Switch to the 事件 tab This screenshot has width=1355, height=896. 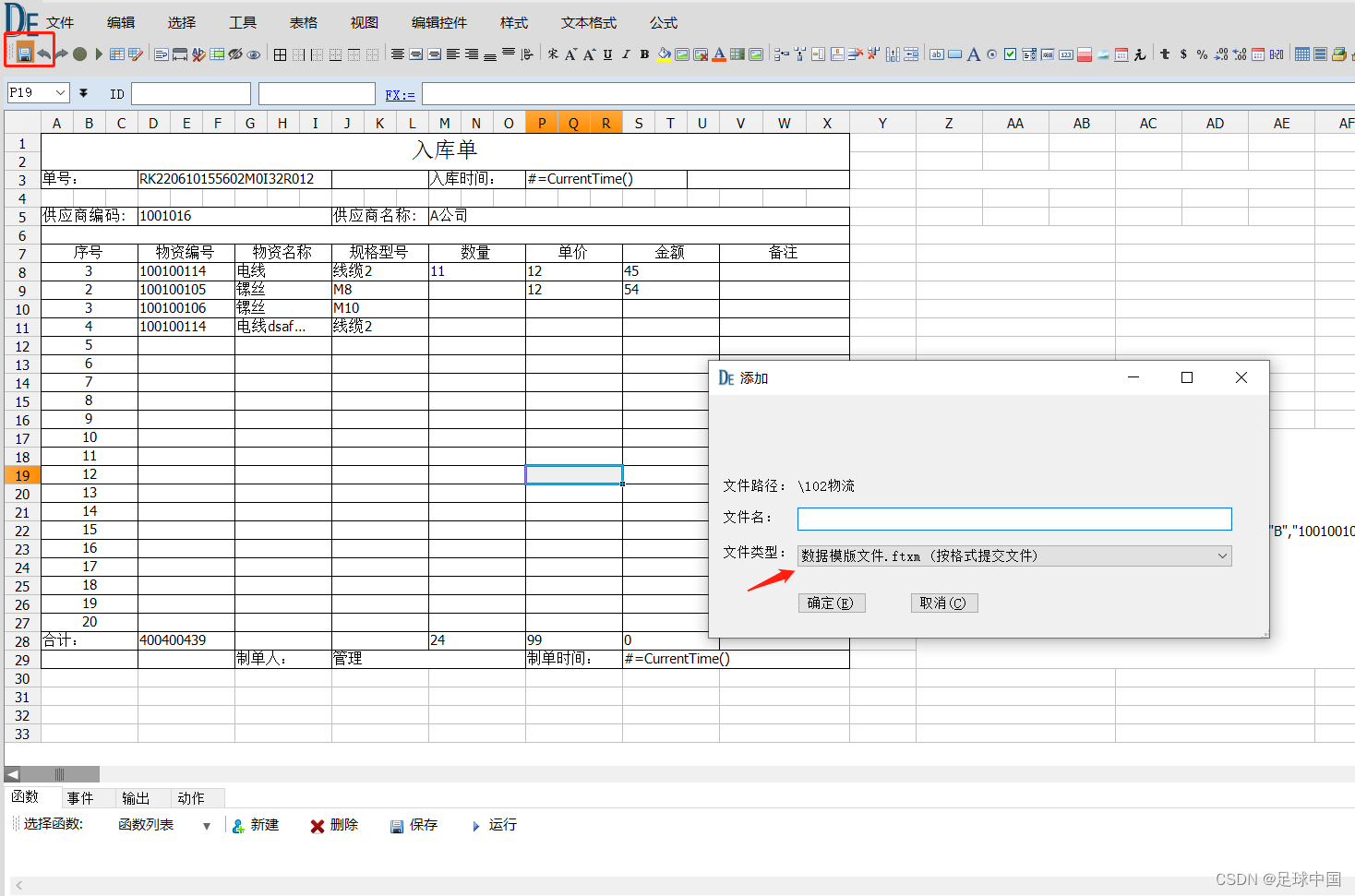click(81, 797)
